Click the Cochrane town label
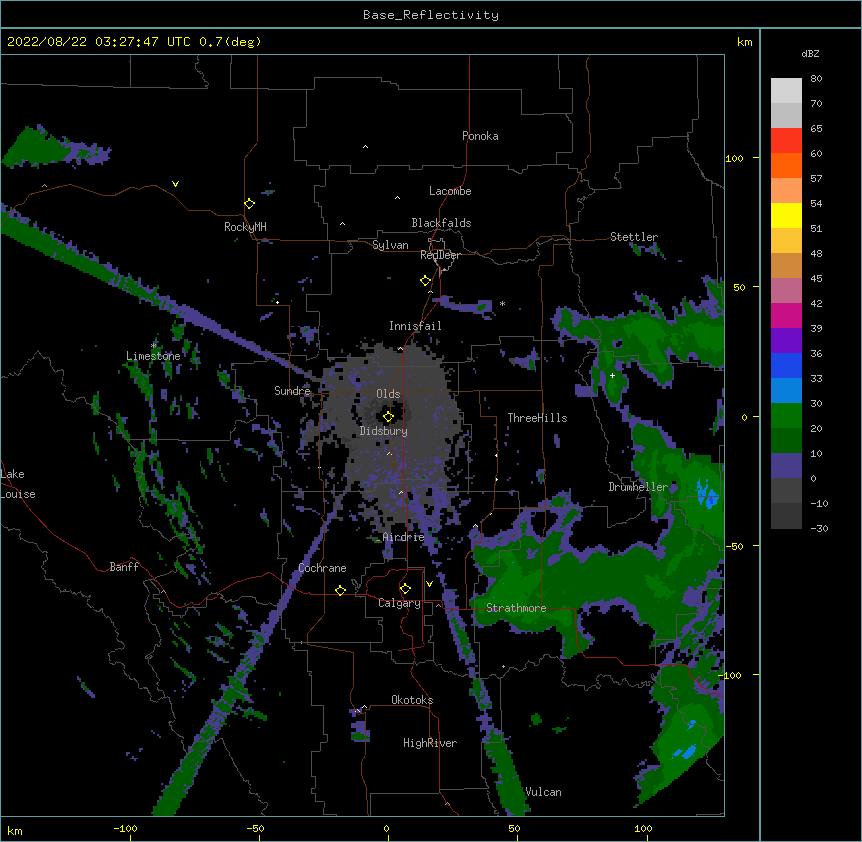The width and height of the screenshot is (862, 842). pyautogui.click(x=322, y=568)
